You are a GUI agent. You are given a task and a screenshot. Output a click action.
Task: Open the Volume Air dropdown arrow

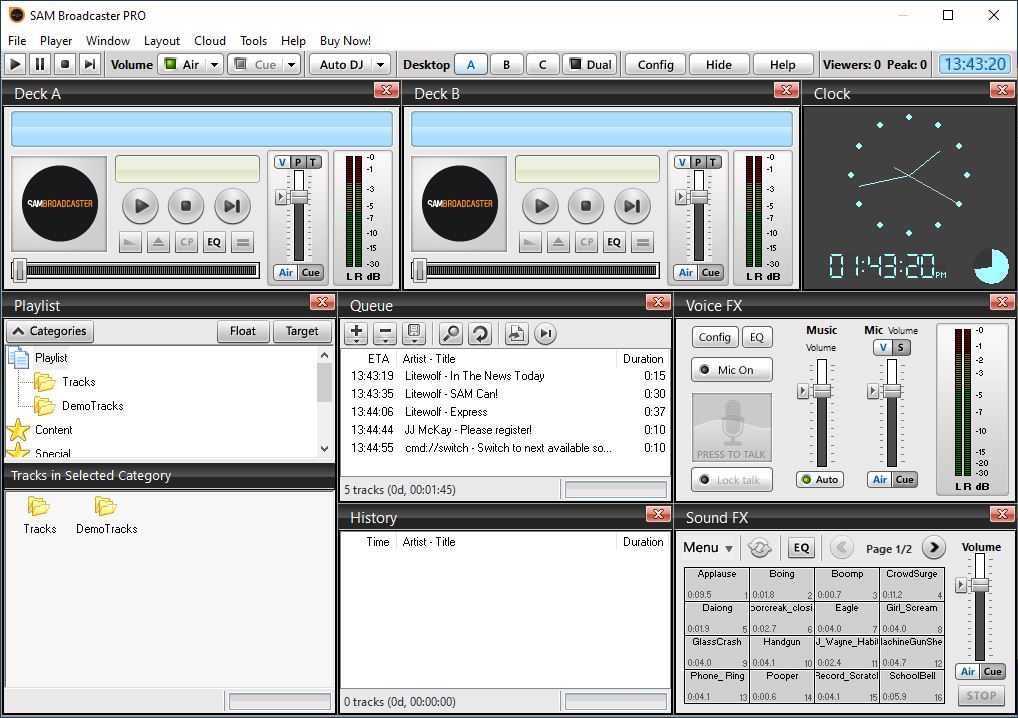point(215,64)
